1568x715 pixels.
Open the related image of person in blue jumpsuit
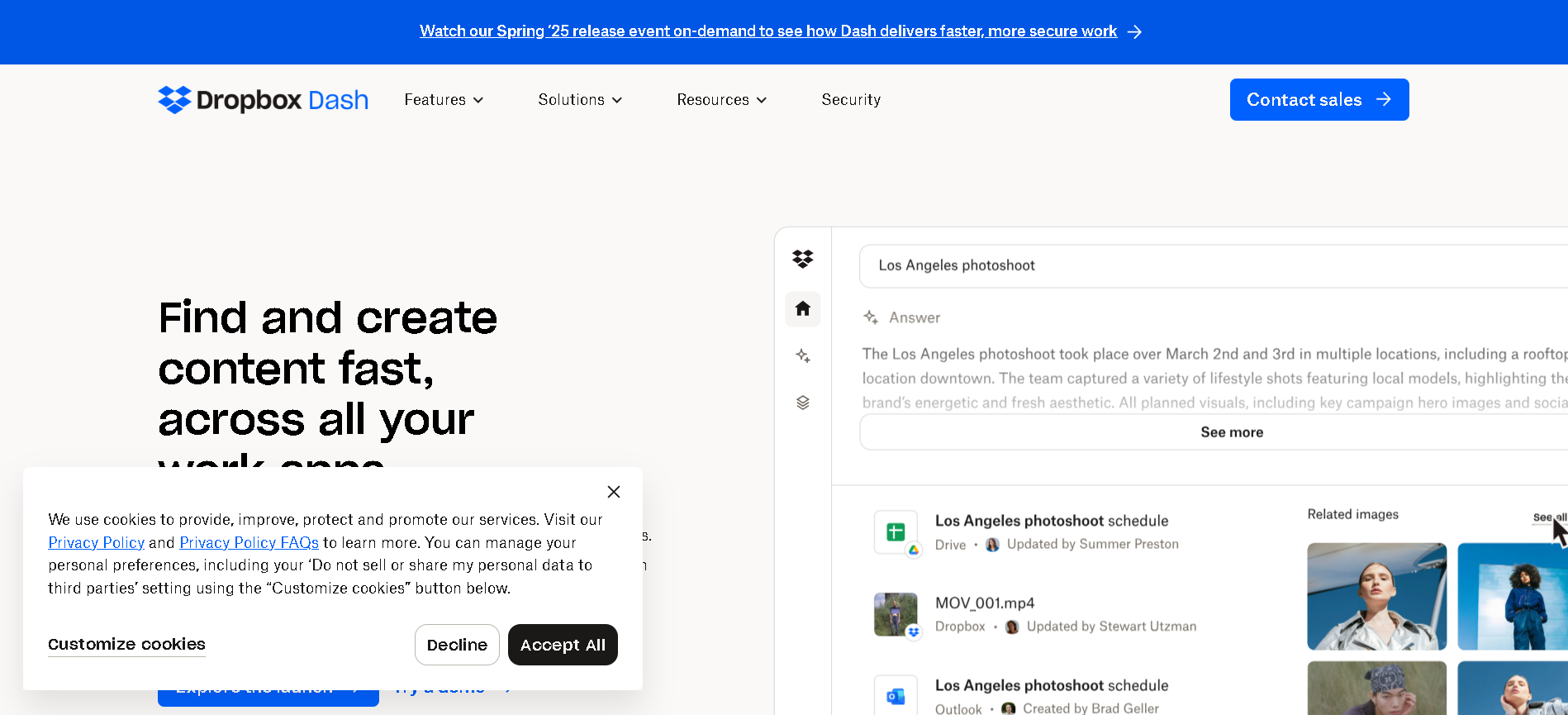click(1513, 596)
